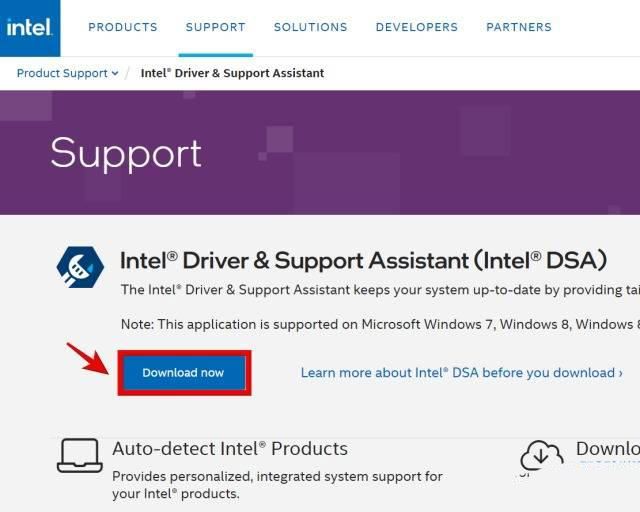Viewport: 640px width, 512px height.
Task: Open the Solutions menu
Action: coord(310,27)
